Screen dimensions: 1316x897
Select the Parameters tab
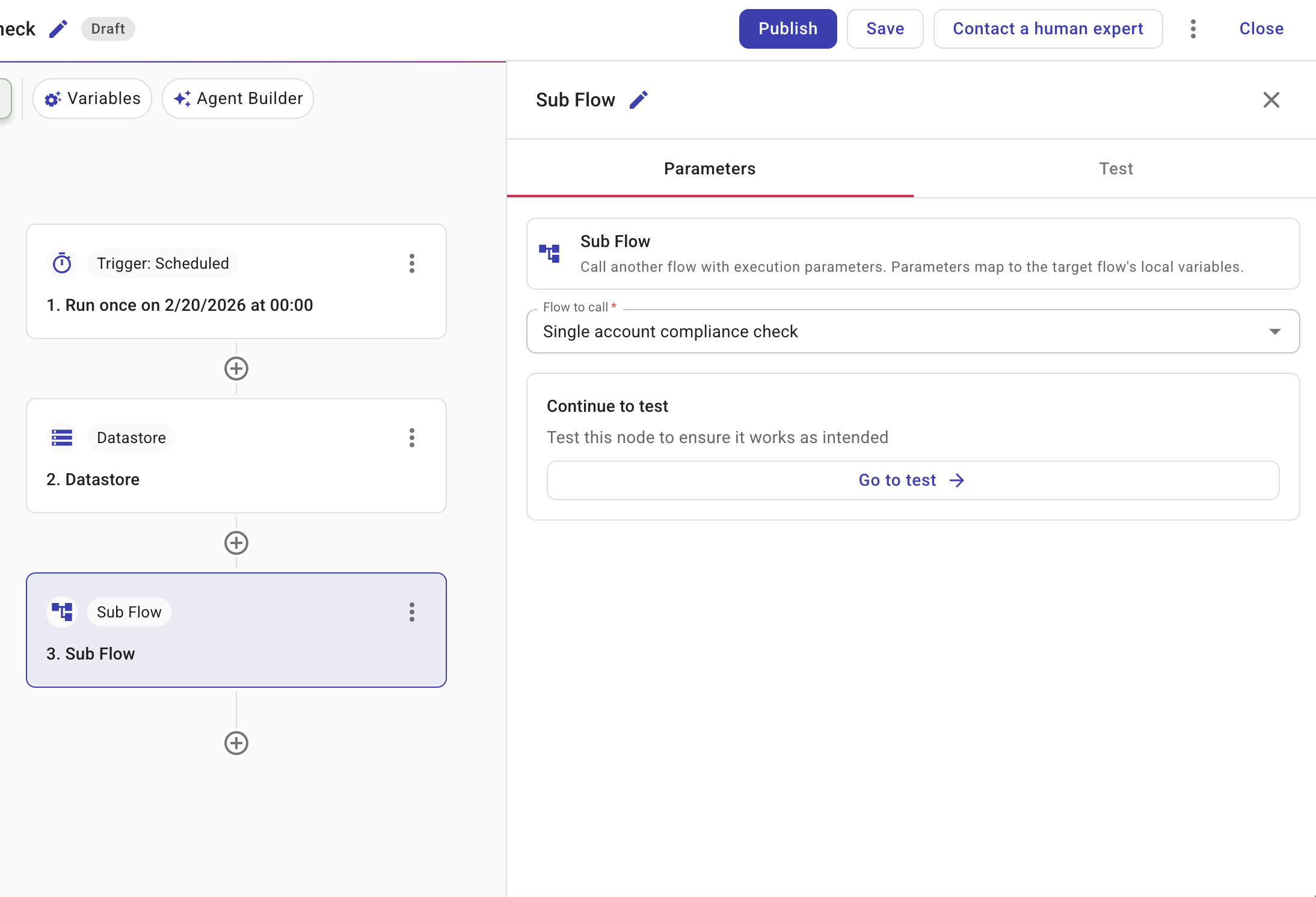click(710, 169)
